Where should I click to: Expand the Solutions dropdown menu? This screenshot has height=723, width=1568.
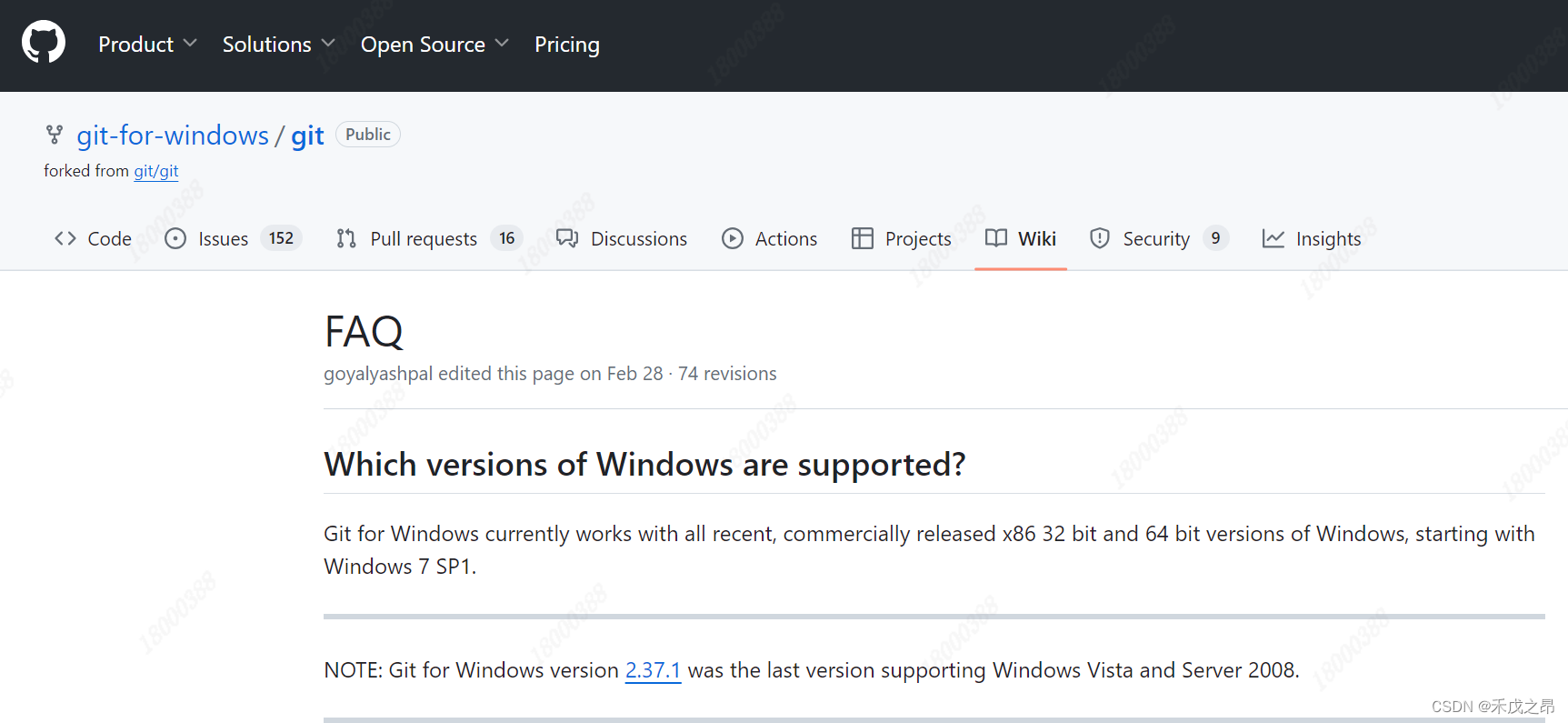[278, 45]
